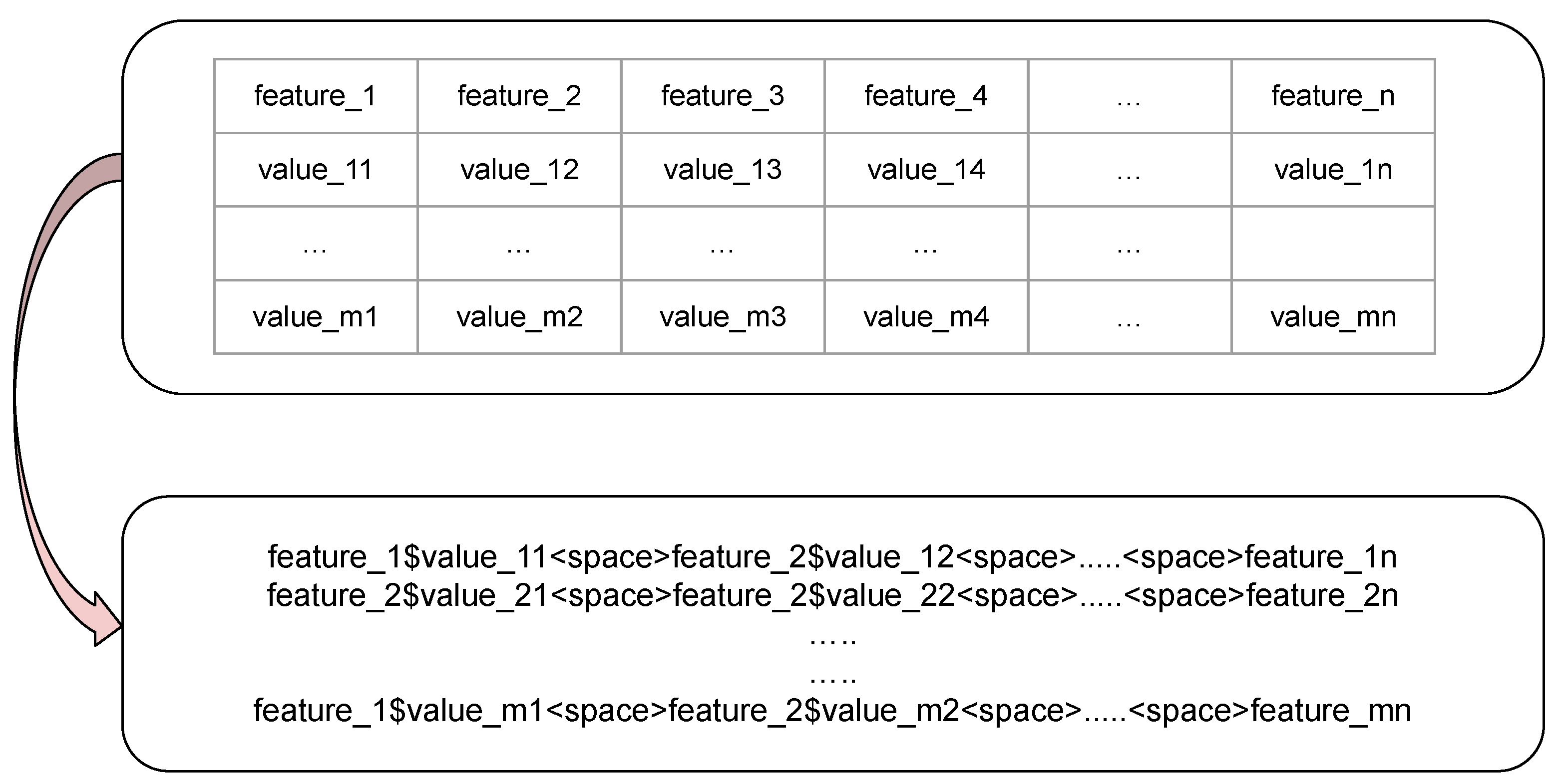Select the value_13 cell

coord(722,169)
